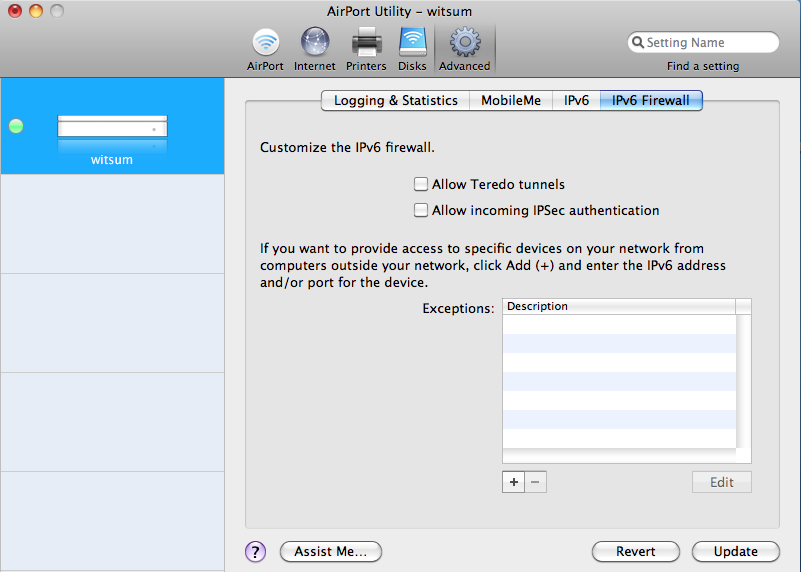Click the Assist Me... button
The height and width of the screenshot is (572, 801).
331,552
